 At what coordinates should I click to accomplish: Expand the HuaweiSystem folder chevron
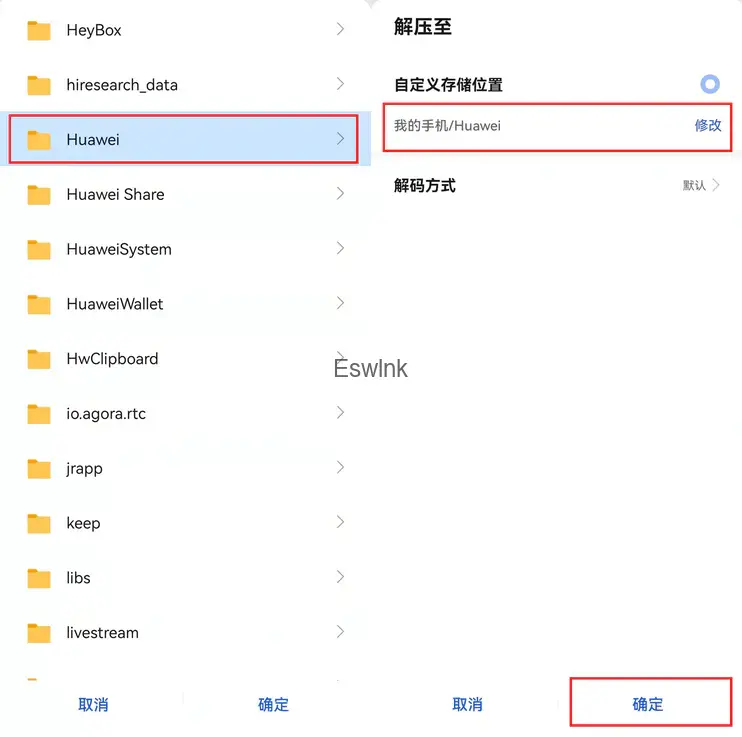(340, 248)
